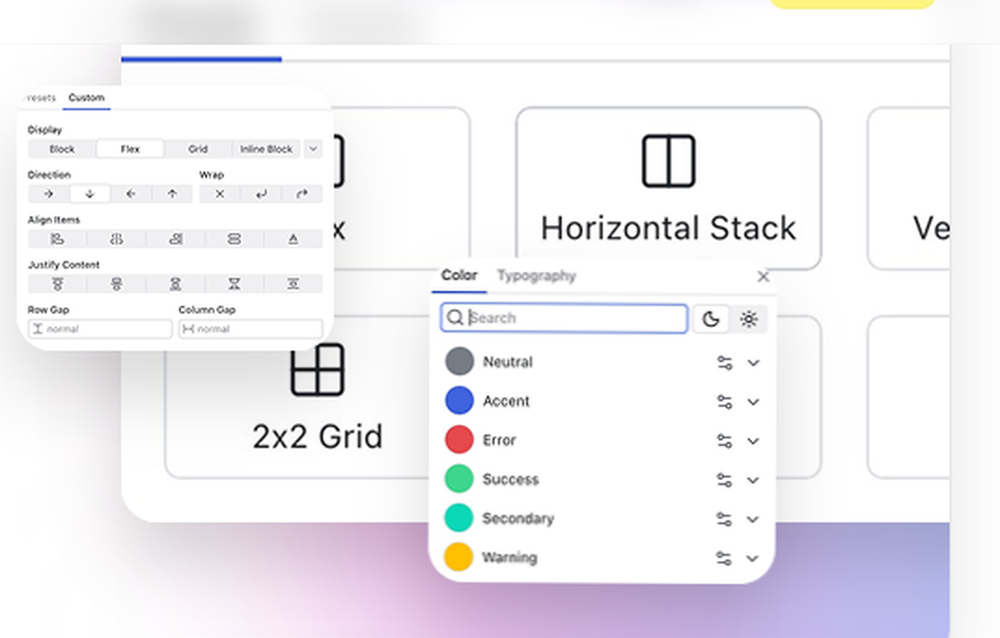The image size is (1000, 638).
Task: Select the 2x2 Grid layout card
Action: click(x=317, y=397)
